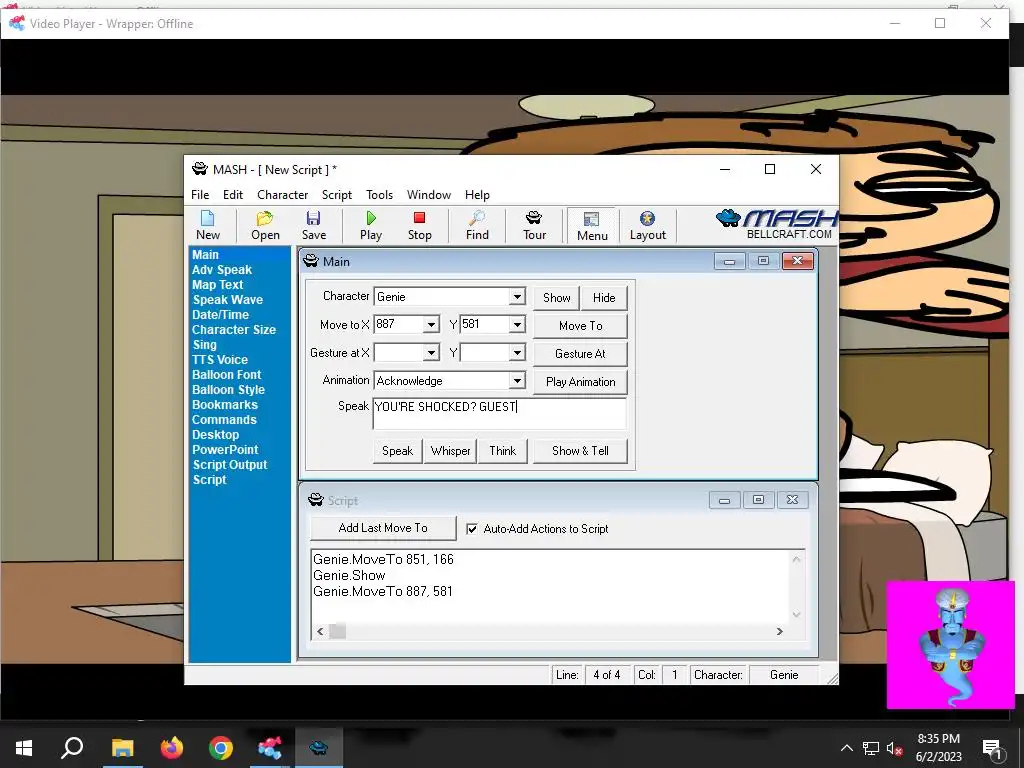Screen dimensions: 1024x768
Task: Click the Show & Tell button
Action: pos(580,451)
